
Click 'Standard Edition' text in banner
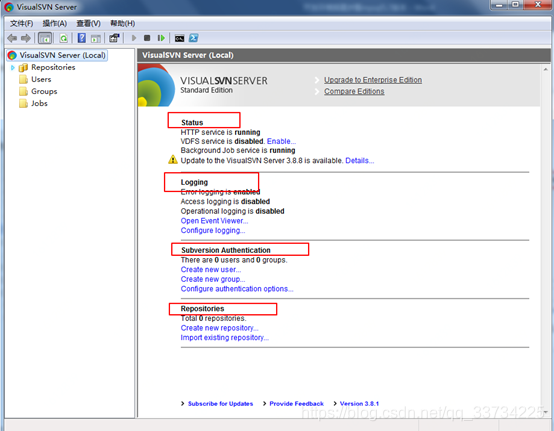tap(206, 90)
